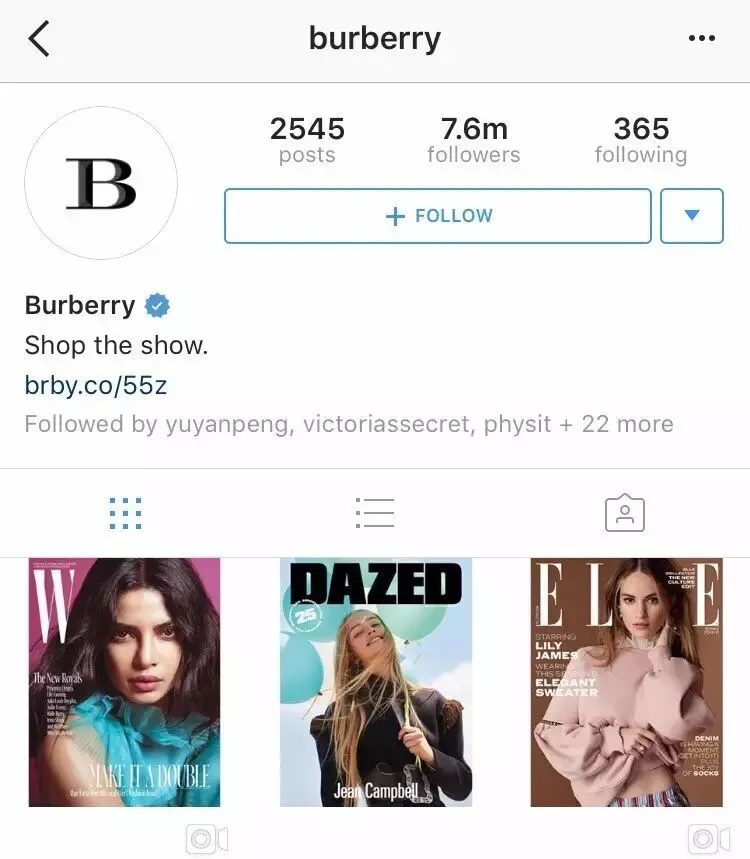The height and width of the screenshot is (859, 750).
Task: Open the three-dot options menu
Action: point(702,38)
